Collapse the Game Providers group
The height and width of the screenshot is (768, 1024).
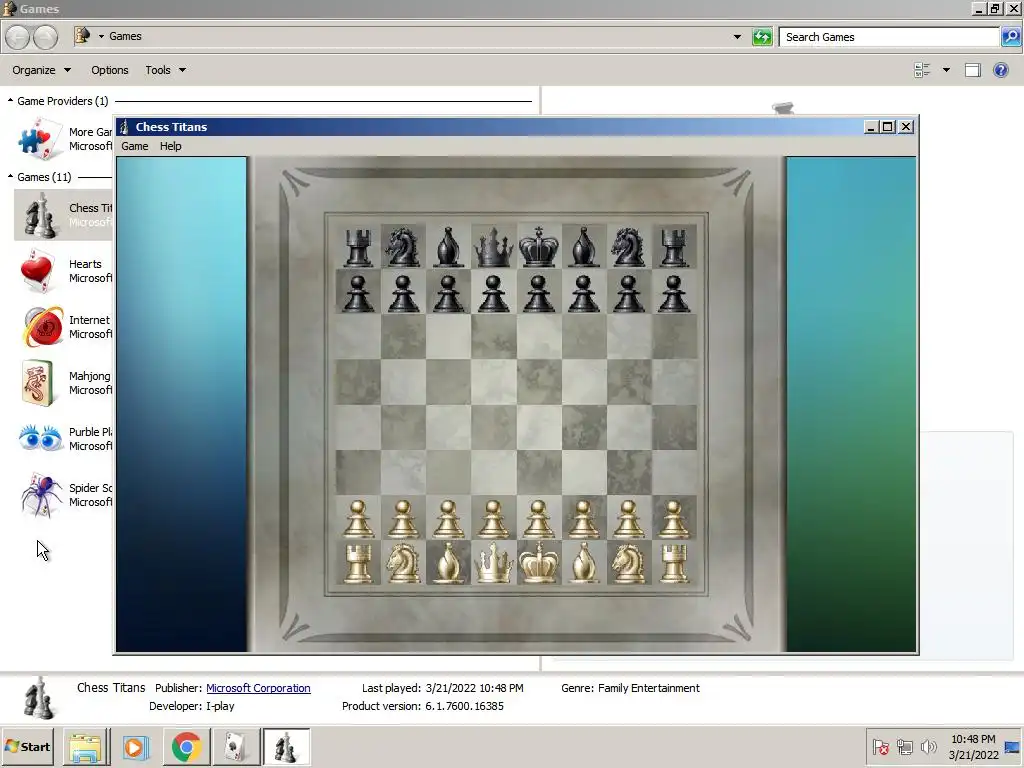click(10, 101)
